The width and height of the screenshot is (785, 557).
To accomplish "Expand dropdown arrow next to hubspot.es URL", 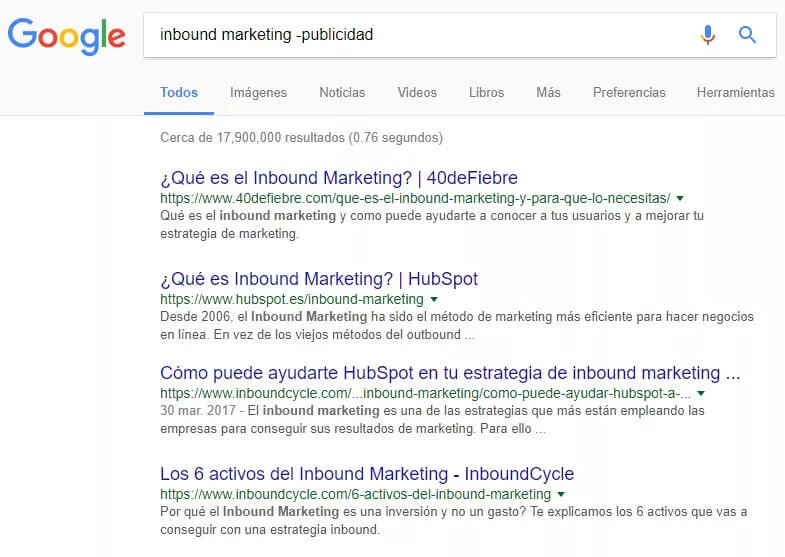I will point(434,299).
